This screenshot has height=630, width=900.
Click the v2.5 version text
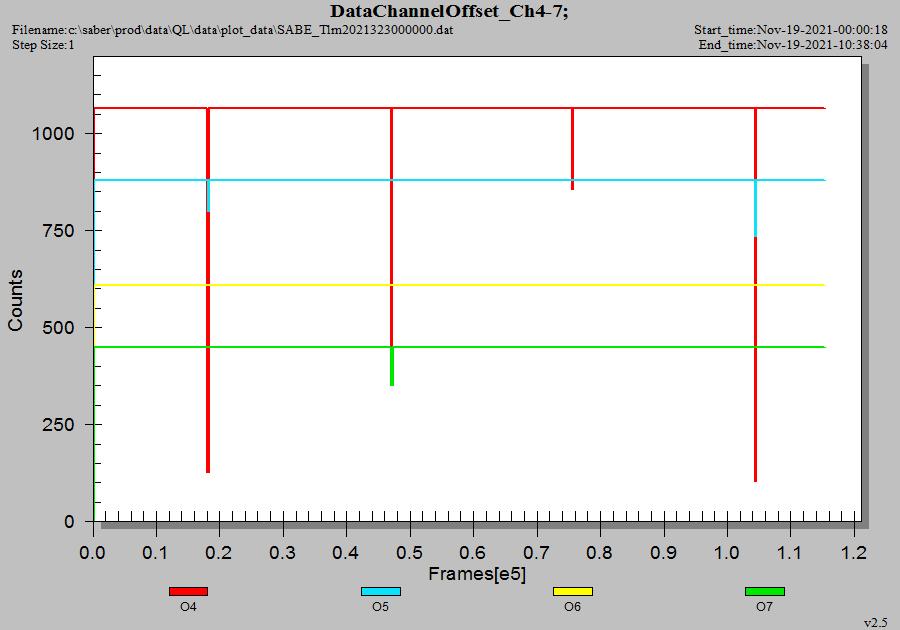click(876, 623)
